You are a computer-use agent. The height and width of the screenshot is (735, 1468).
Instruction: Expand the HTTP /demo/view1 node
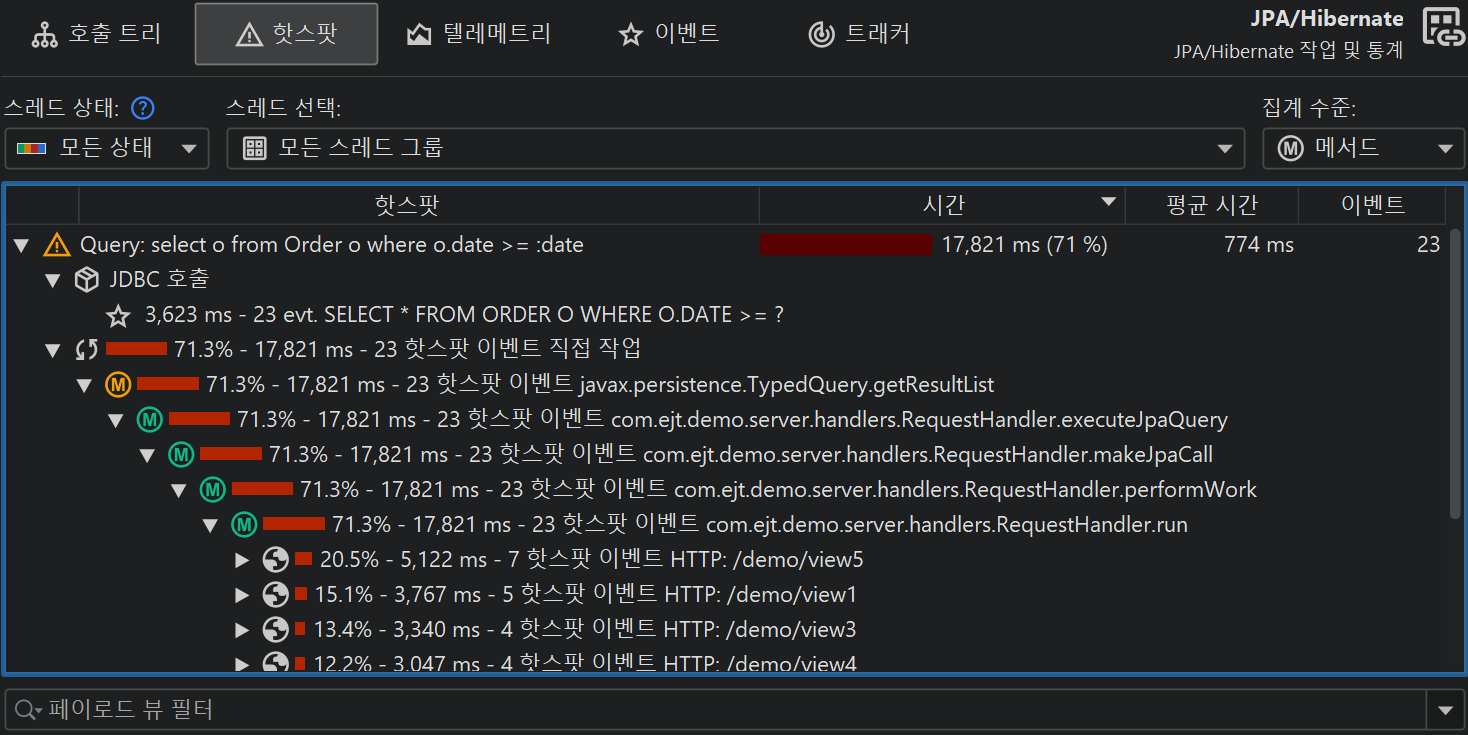241,595
